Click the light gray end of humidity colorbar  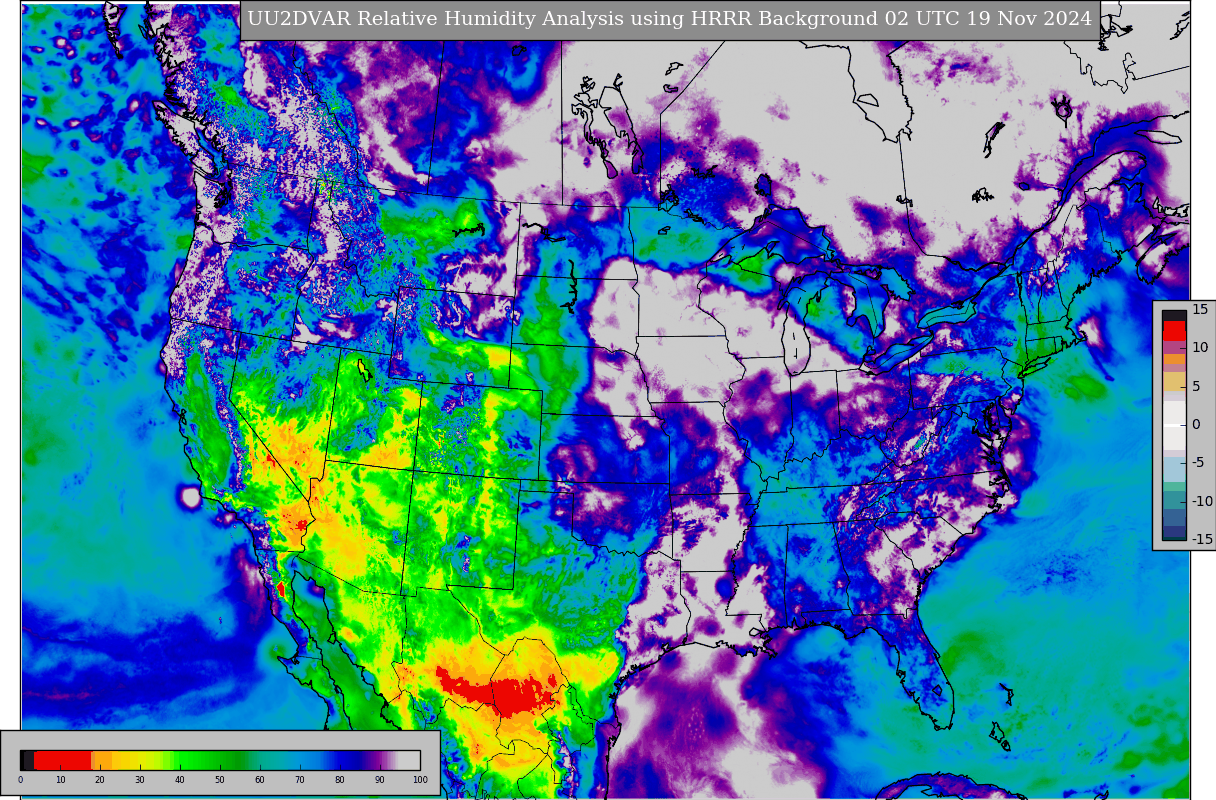click(x=409, y=760)
